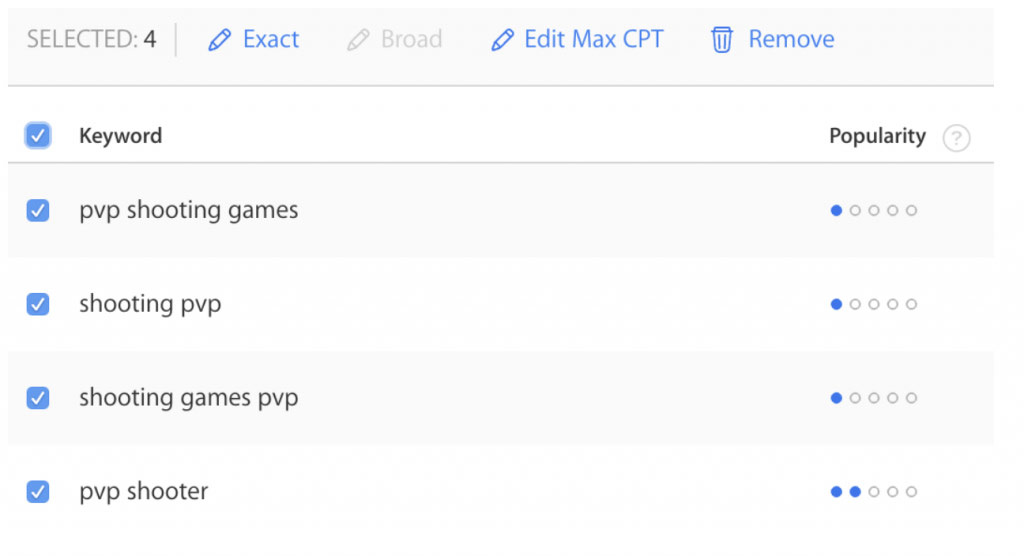Uncheck the 'pvp shooting games' checkbox
This screenshot has height=556, width=1024.
(x=38, y=210)
